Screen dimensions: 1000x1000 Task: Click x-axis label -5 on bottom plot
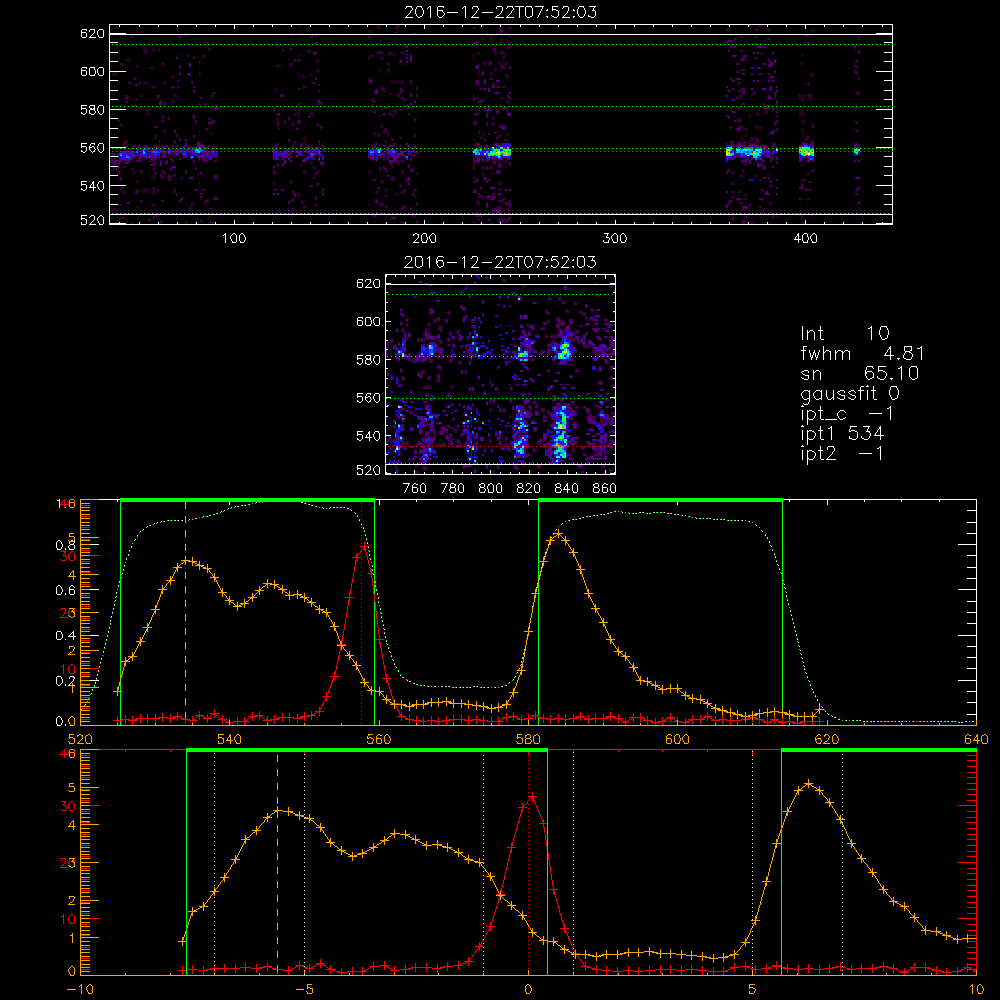point(305,990)
